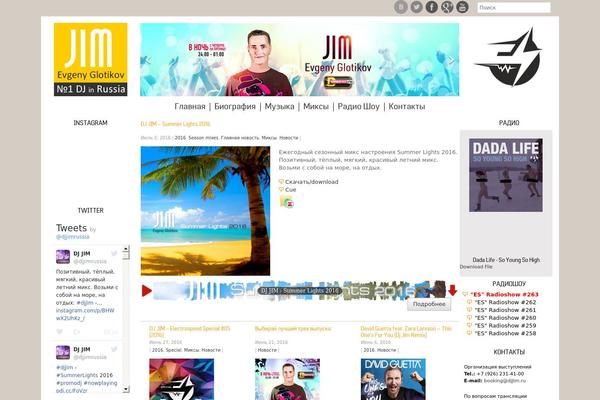
Task: Click the Новости category under the Guetta post
Action: pyautogui.click(x=386, y=350)
